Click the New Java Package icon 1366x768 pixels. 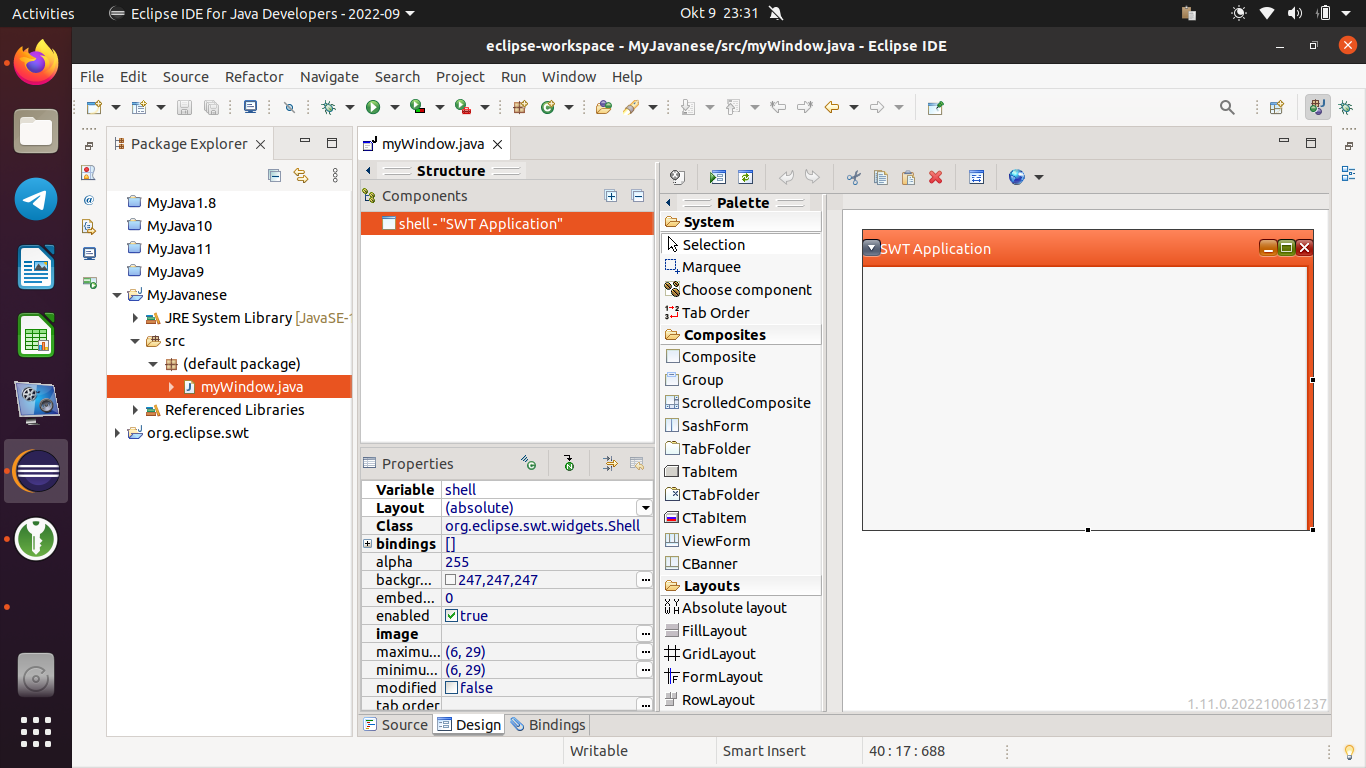click(520, 107)
